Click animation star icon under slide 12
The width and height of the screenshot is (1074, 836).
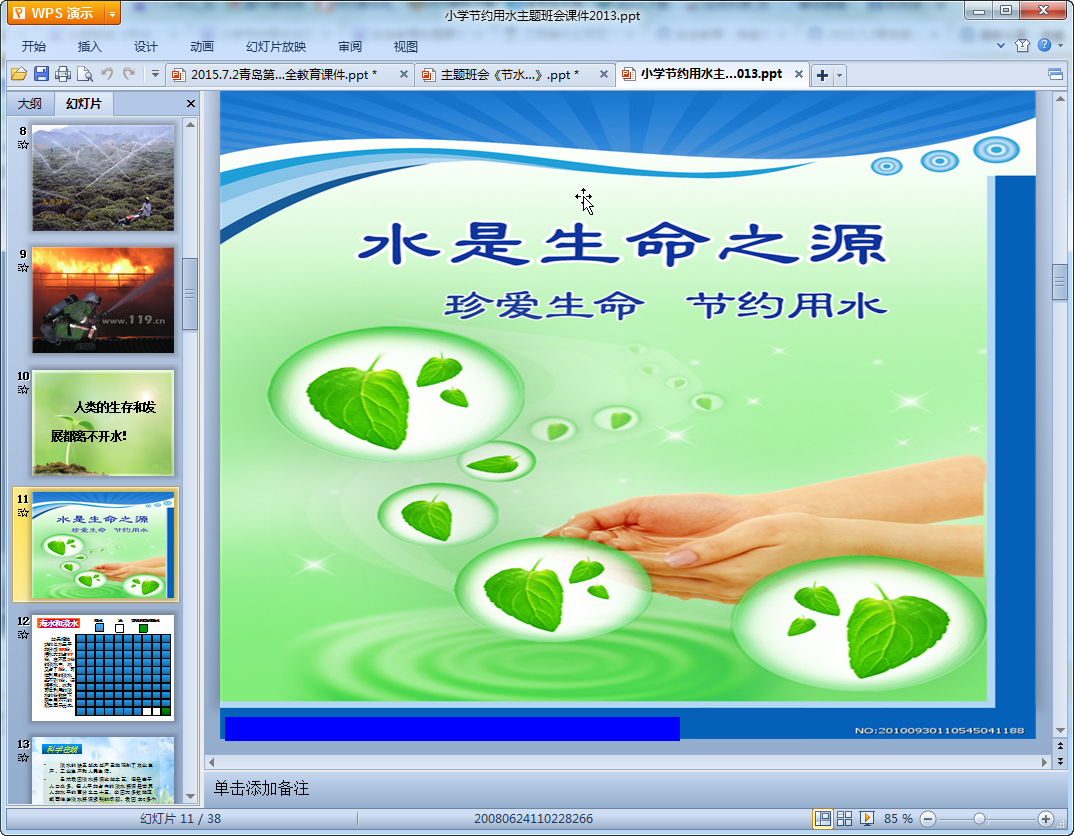(23, 635)
